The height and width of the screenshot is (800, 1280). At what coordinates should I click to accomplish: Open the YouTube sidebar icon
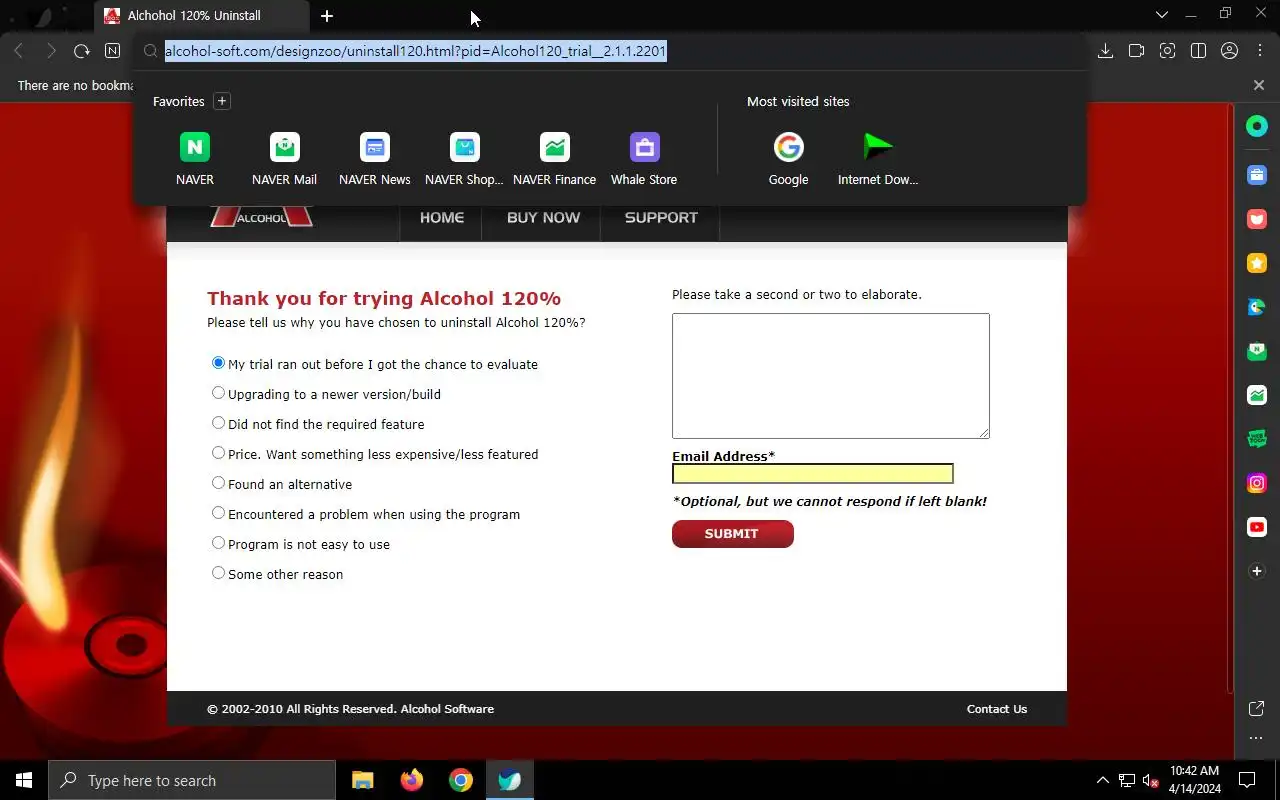click(x=1257, y=527)
